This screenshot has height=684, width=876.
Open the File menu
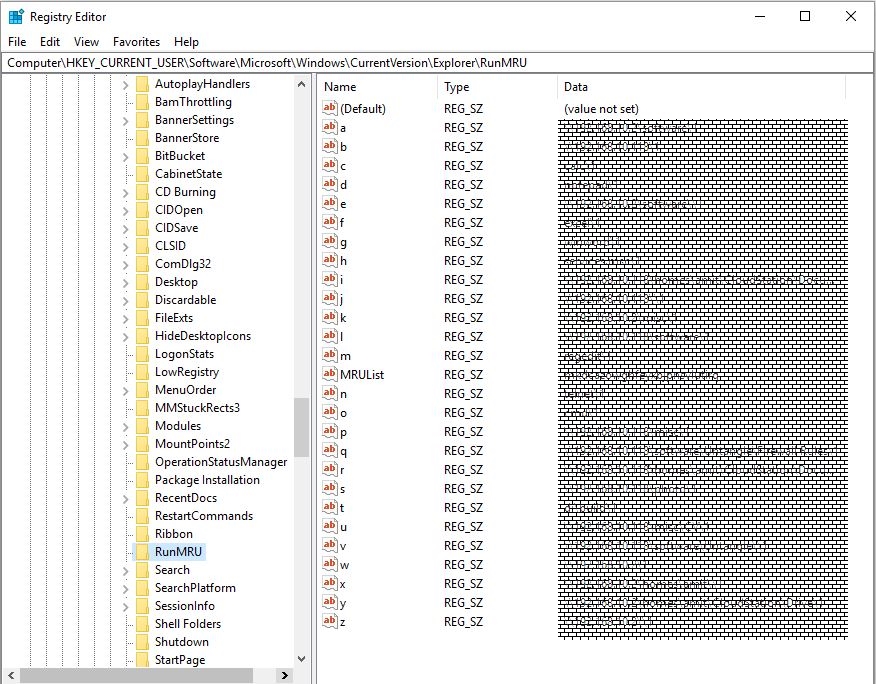pyautogui.click(x=17, y=42)
